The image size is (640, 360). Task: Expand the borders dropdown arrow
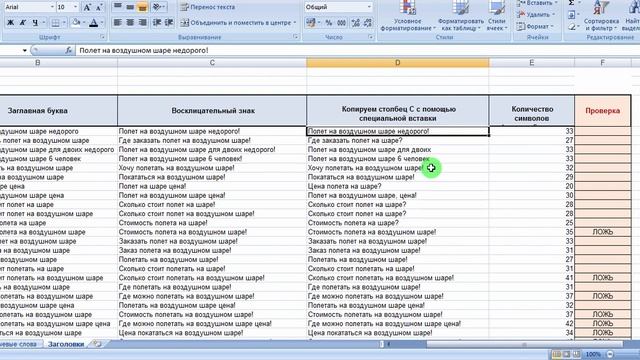click(x=64, y=22)
